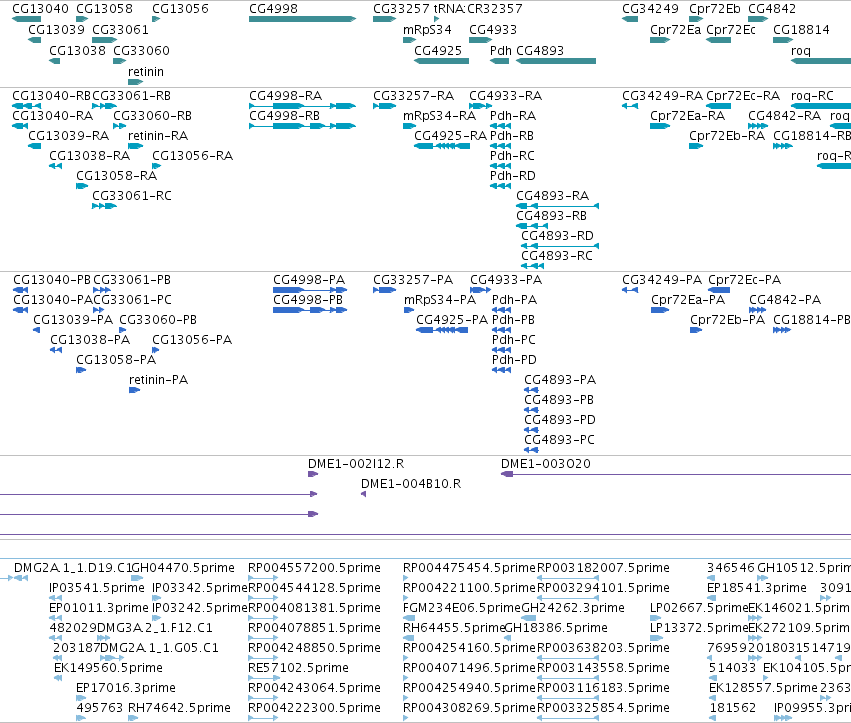
Task: Select the tRNA:CR32357 feature
Action: pyautogui.click(x=436, y=19)
